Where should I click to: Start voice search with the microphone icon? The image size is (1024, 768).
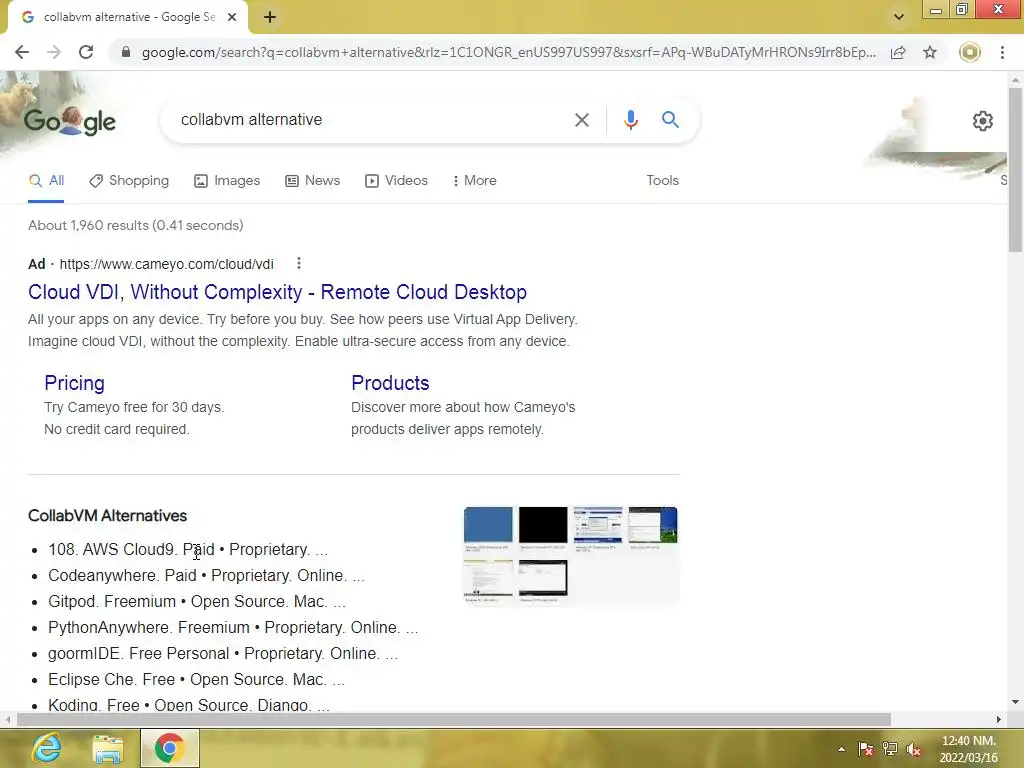[631, 120]
